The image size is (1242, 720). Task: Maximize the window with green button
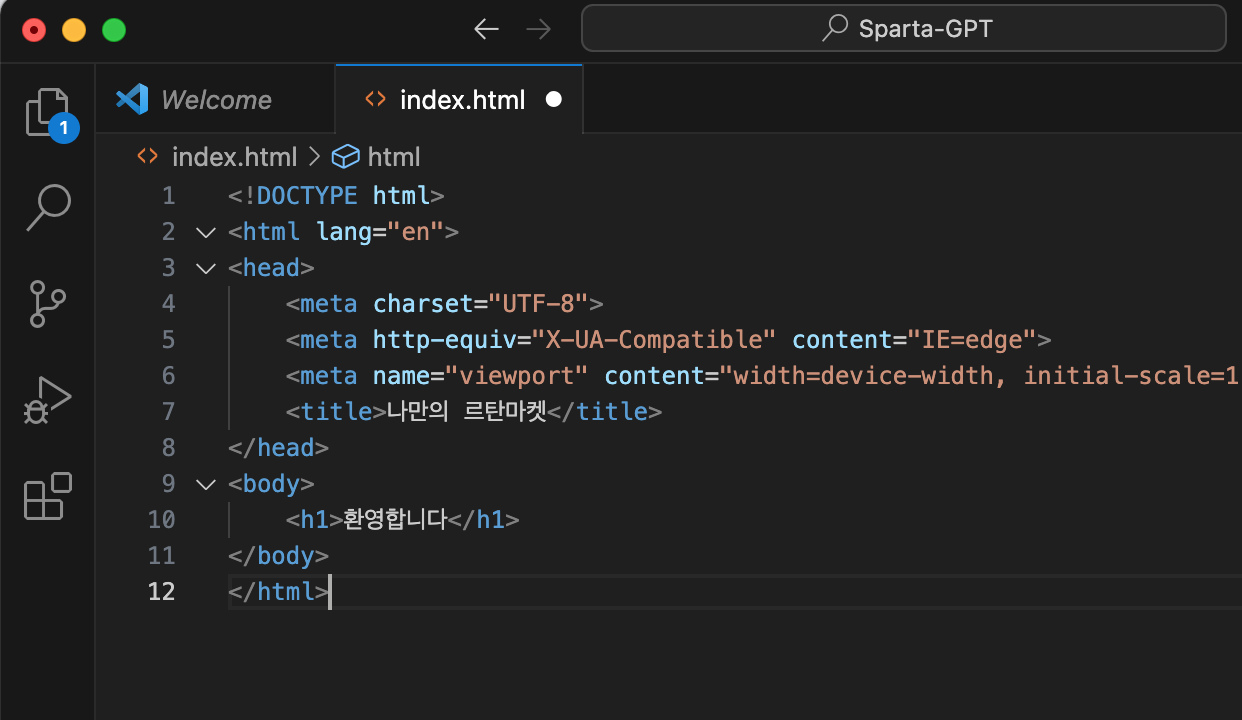coord(114,29)
